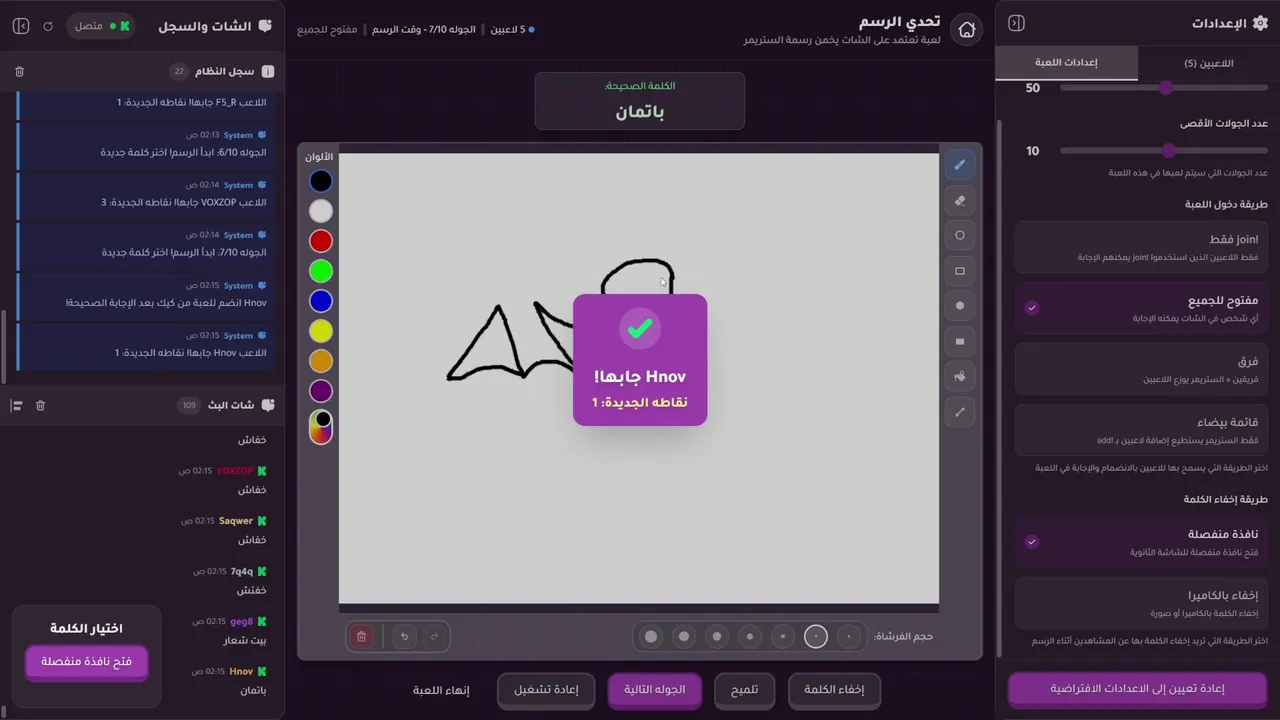Click the Saqwer username in chat
Image resolution: width=1280 pixels, height=720 pixels.
236,521
